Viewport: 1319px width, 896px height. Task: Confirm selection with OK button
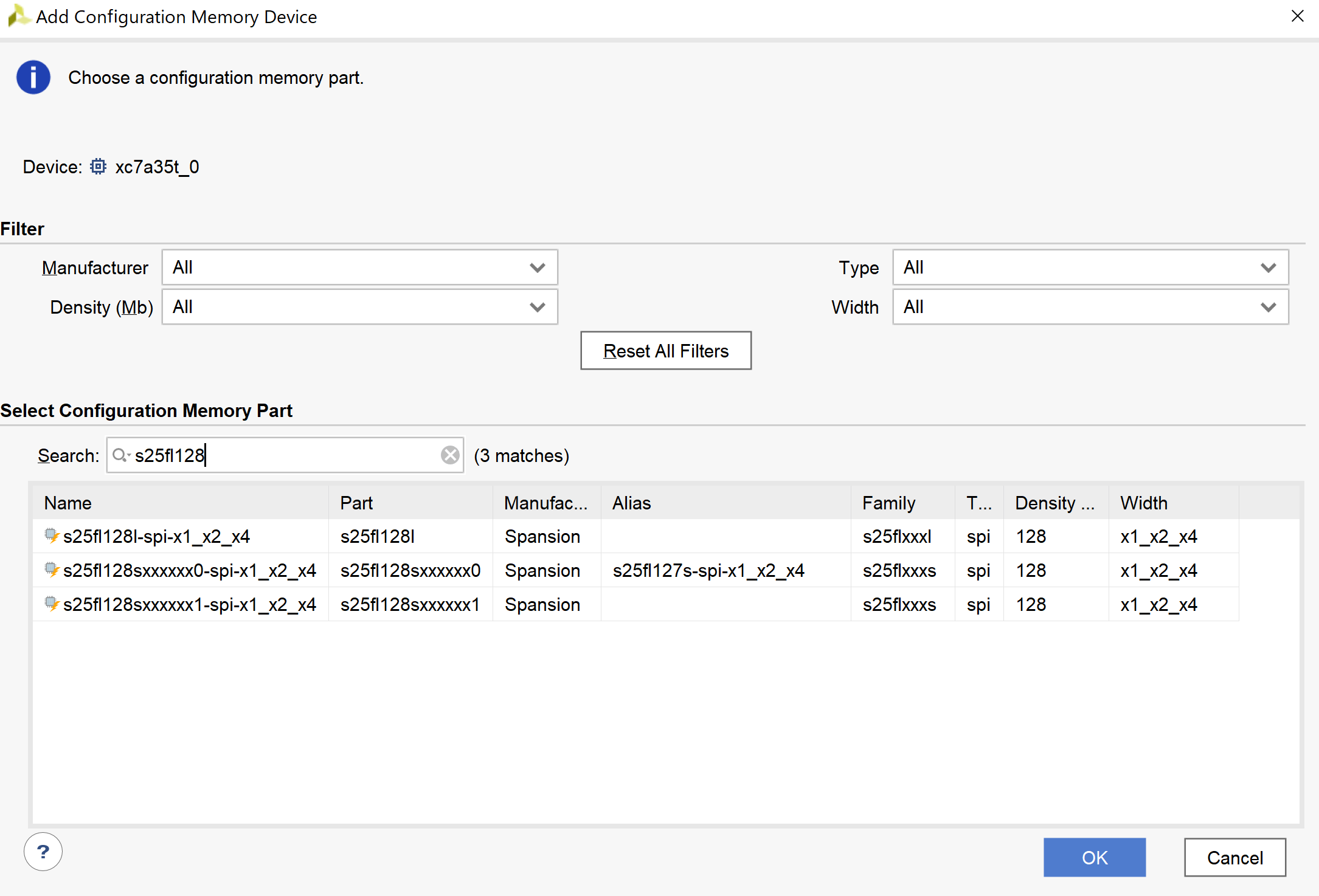[x=1094, y=857]
